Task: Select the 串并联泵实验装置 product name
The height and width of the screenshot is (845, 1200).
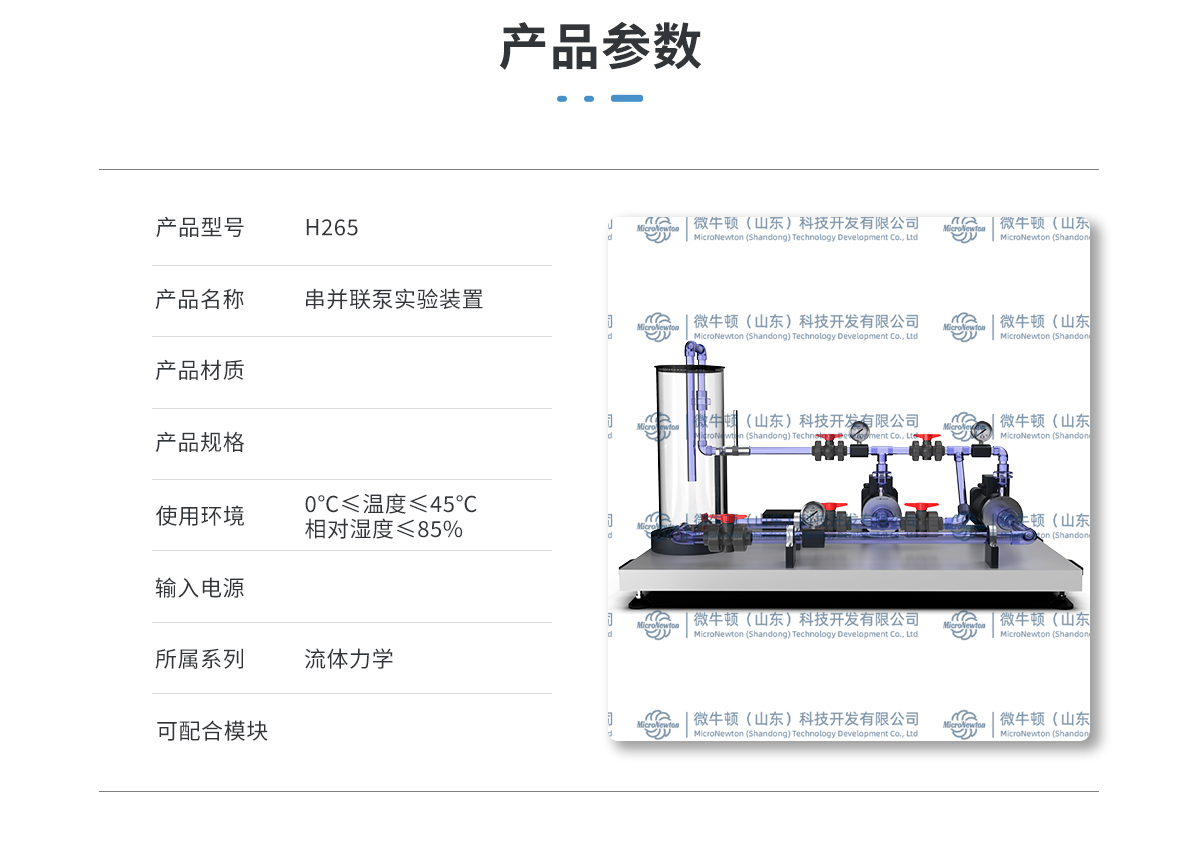Action: point(394,300)
